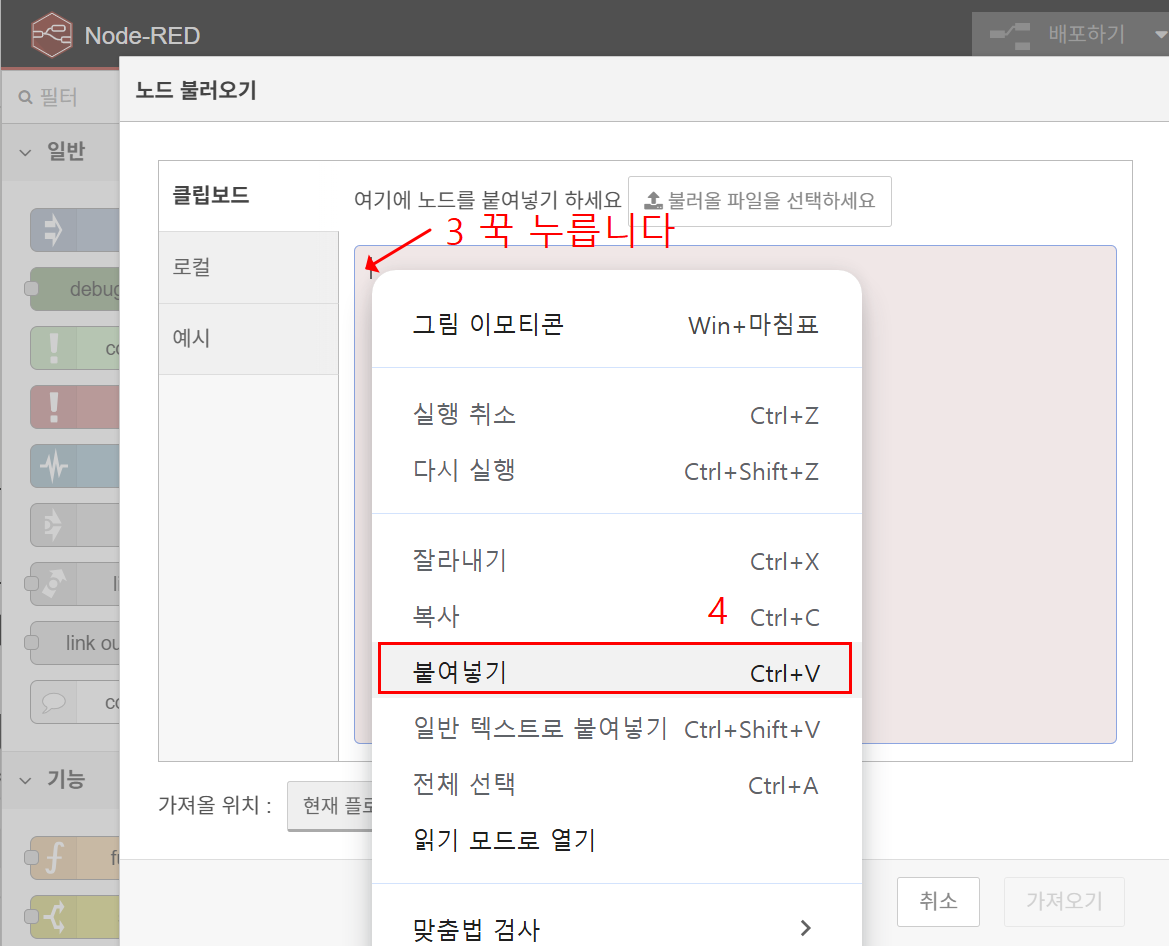
Task: Click the Node-RED logo icon
Action: [x=52, y=36]
